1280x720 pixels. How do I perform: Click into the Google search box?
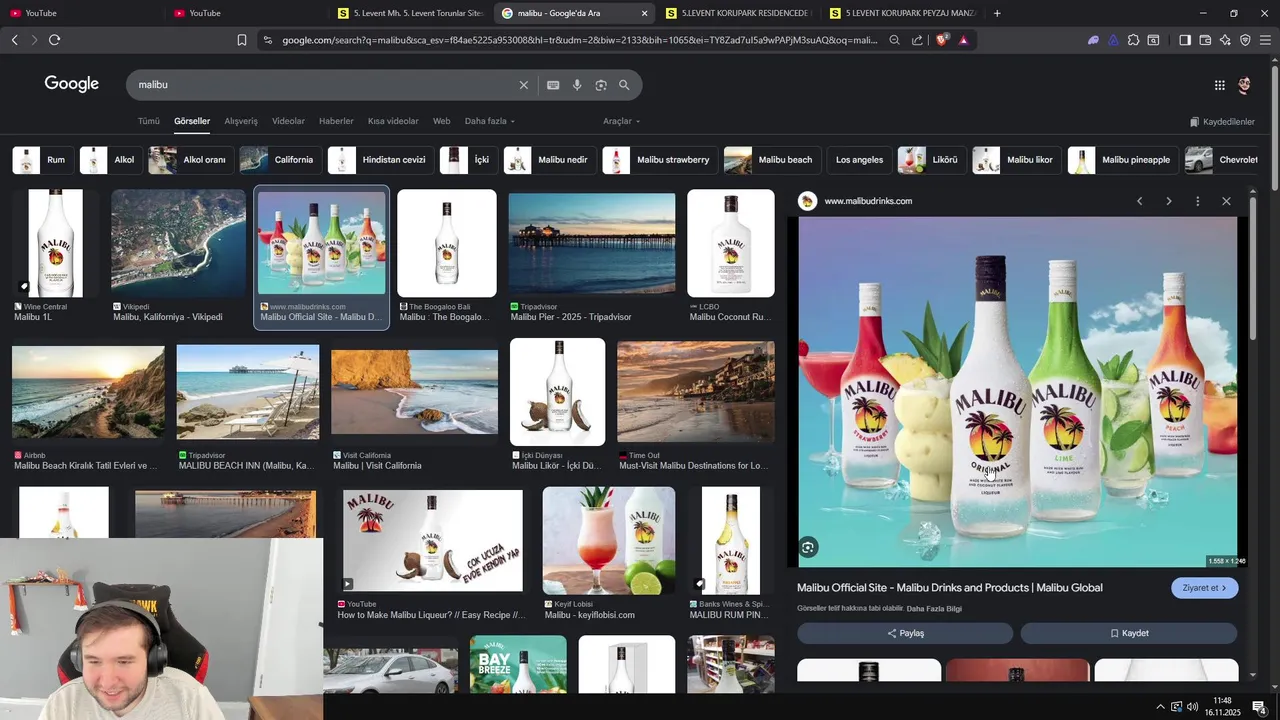click(325, 85)
